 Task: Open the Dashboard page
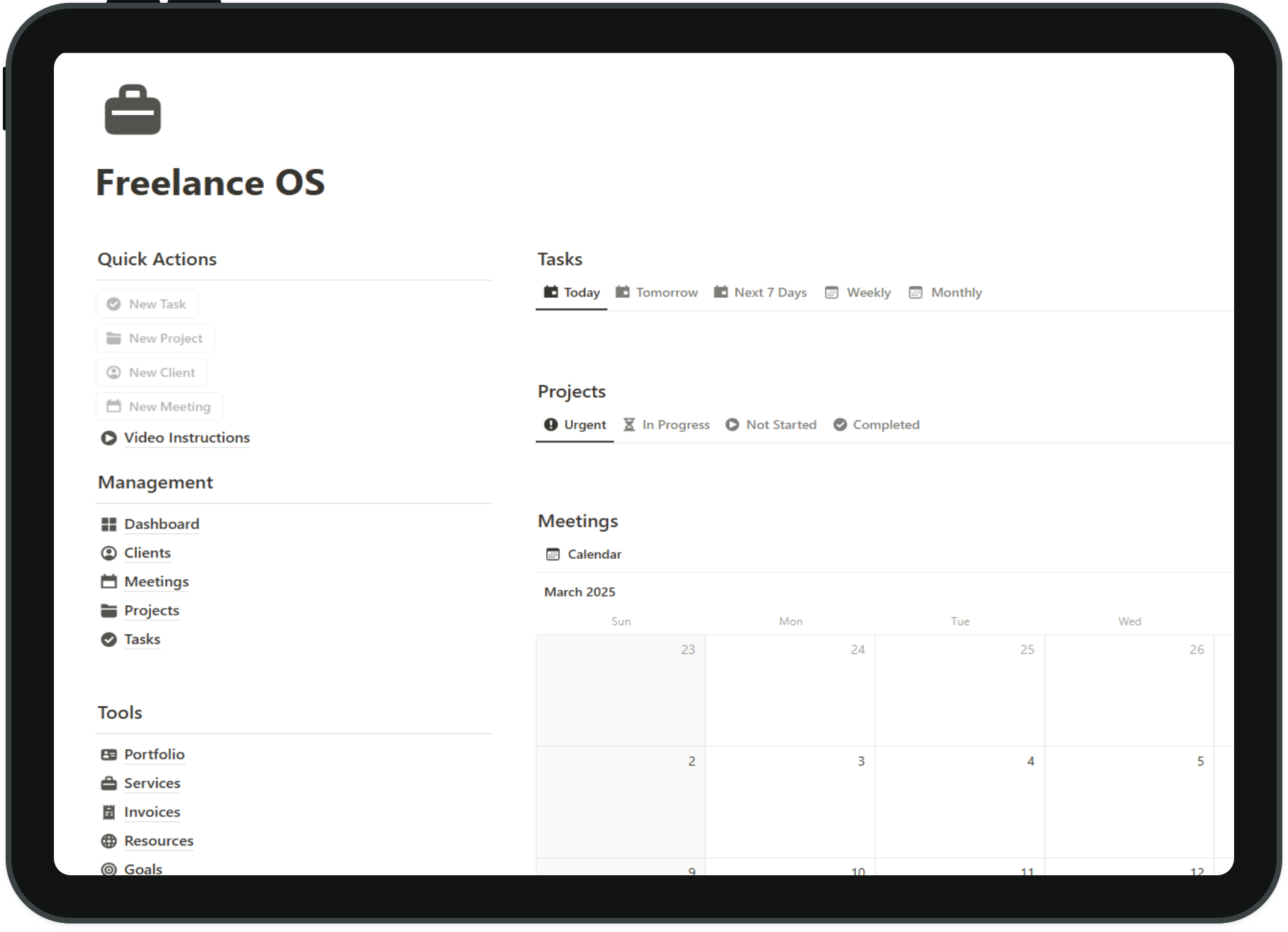coord(162,524)
